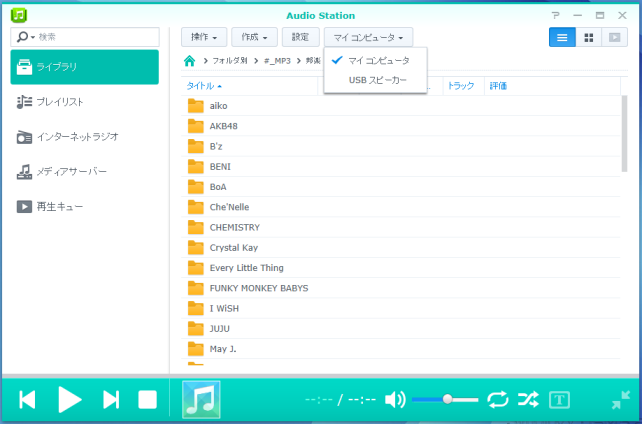Open メディアサーバー in the sidebar
Image resolution: width=642 pixels, height=424 pixels.
coord(84,171)
